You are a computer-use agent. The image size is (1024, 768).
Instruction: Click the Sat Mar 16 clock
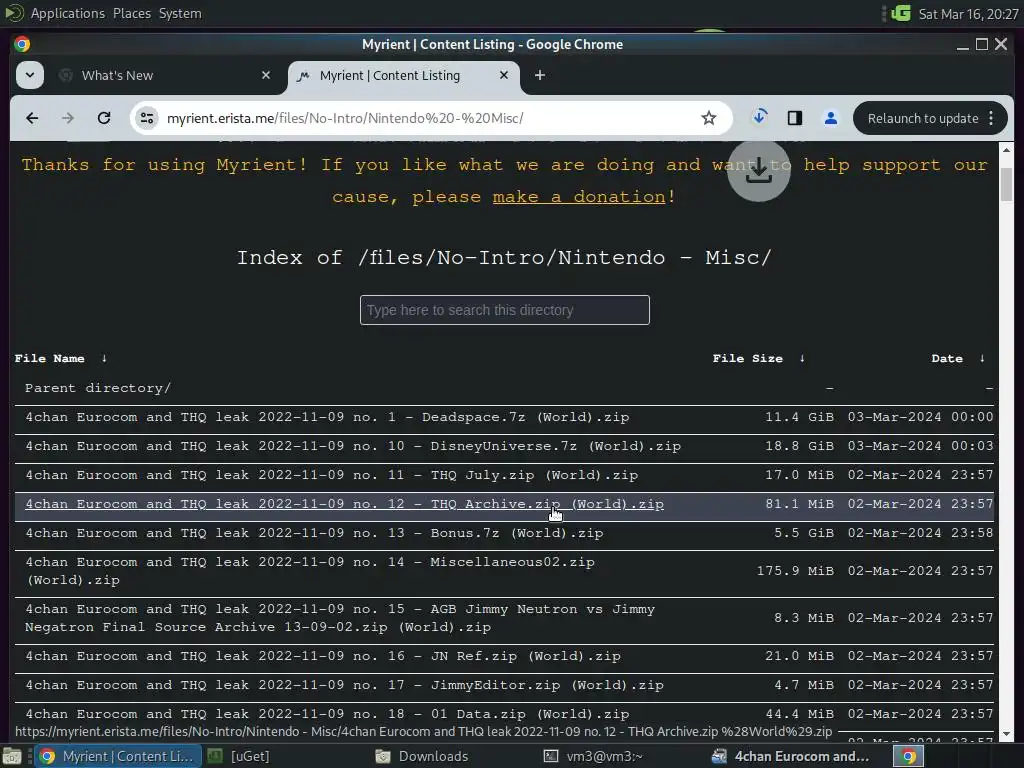click(968, 14)
